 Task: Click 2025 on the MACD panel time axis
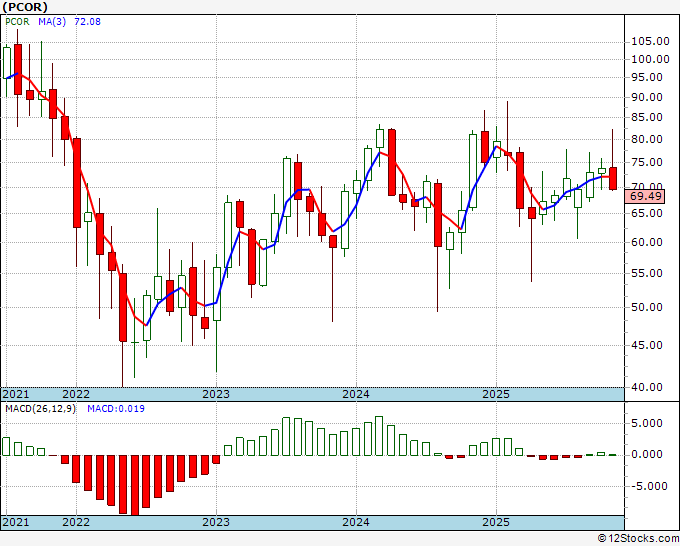(x=496, y=522)
